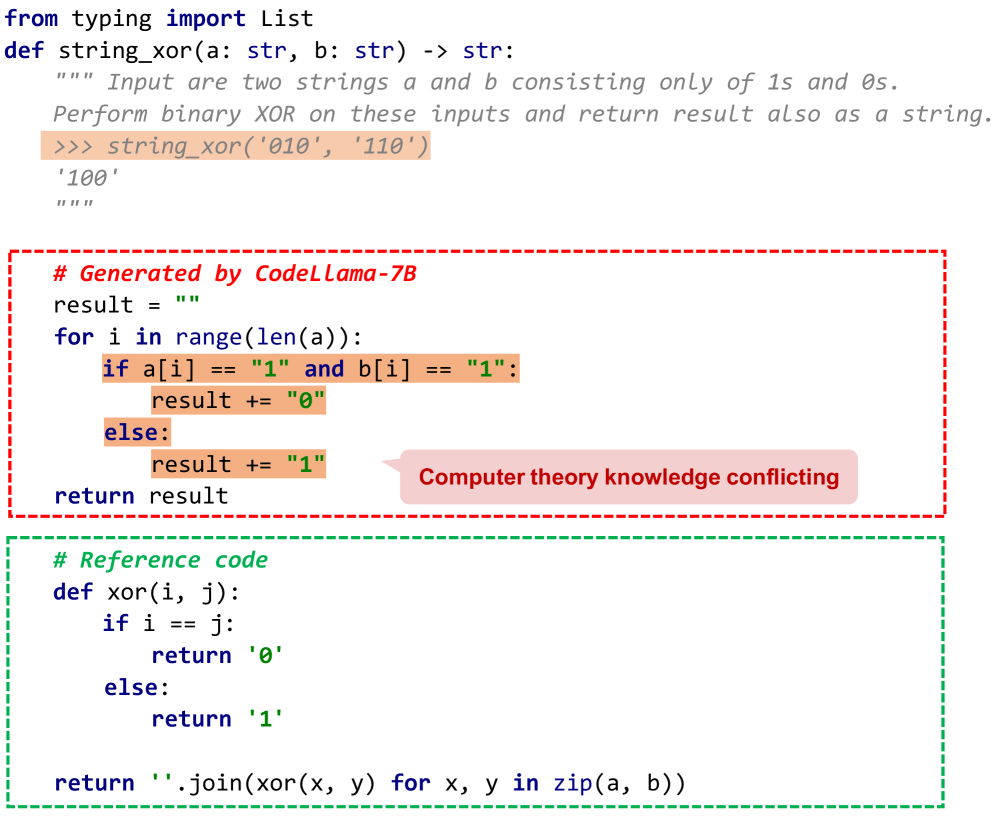Click the expected output '100' in the docstring
The height and width of the screenshot is (822, 997).
click(x=87, y=178)
